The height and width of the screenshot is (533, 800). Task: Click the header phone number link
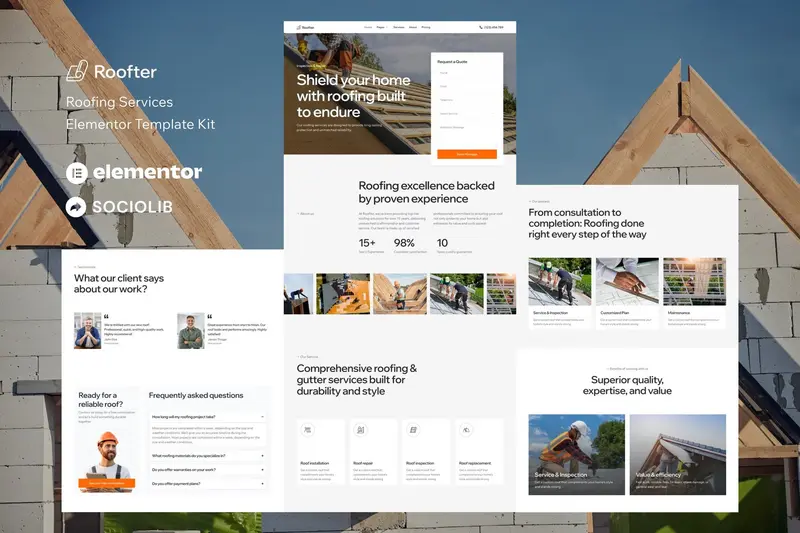pyautogui.click(x=493, y=28)
